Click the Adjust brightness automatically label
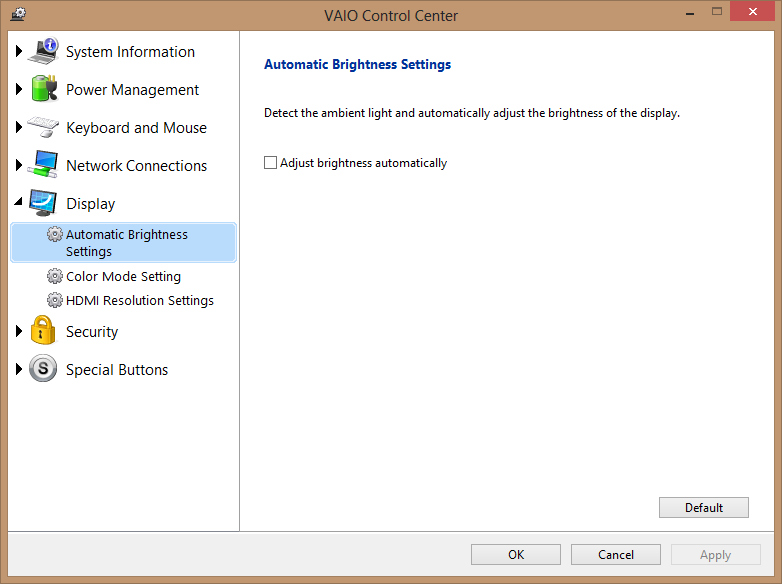Image resolution: width=782 pixels, height=584 pixels. click(x=363, y=163)
